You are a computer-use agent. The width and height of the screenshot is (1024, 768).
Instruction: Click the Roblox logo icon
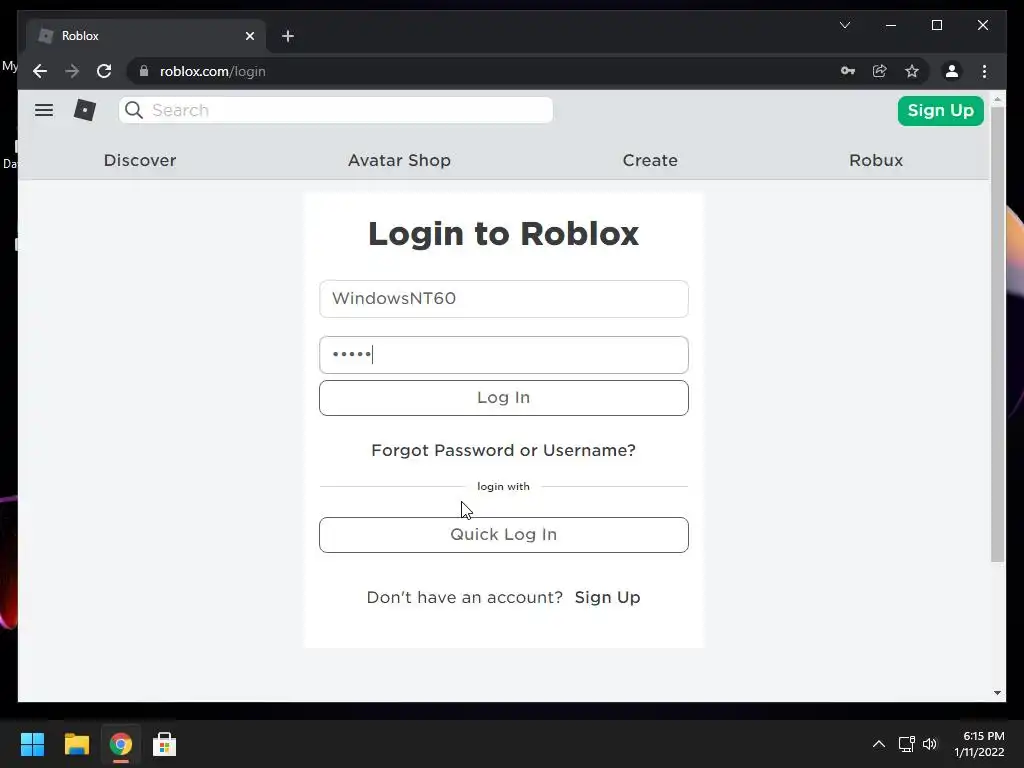85,110
